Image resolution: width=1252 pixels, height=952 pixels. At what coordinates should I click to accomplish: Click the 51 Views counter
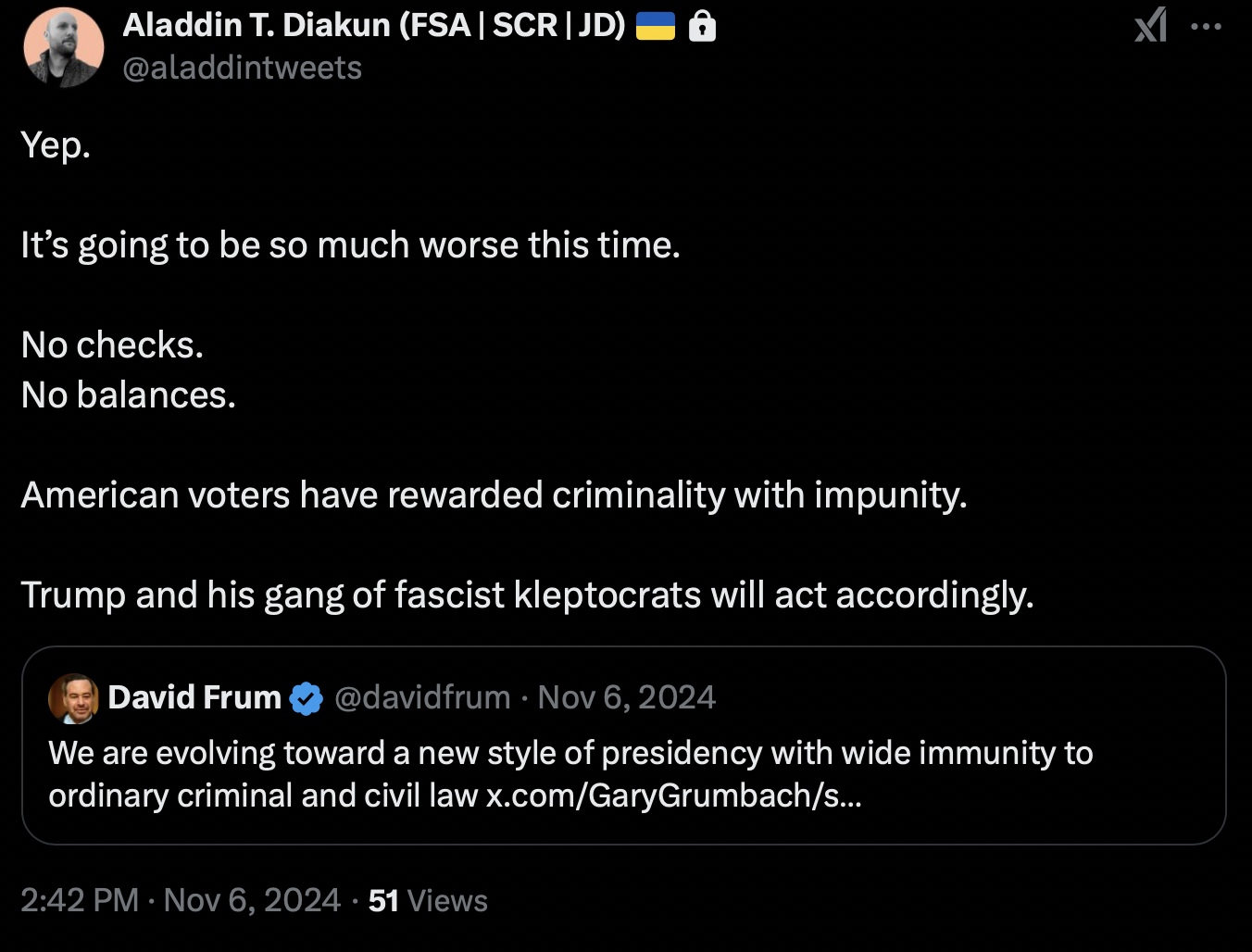(428, 900)
